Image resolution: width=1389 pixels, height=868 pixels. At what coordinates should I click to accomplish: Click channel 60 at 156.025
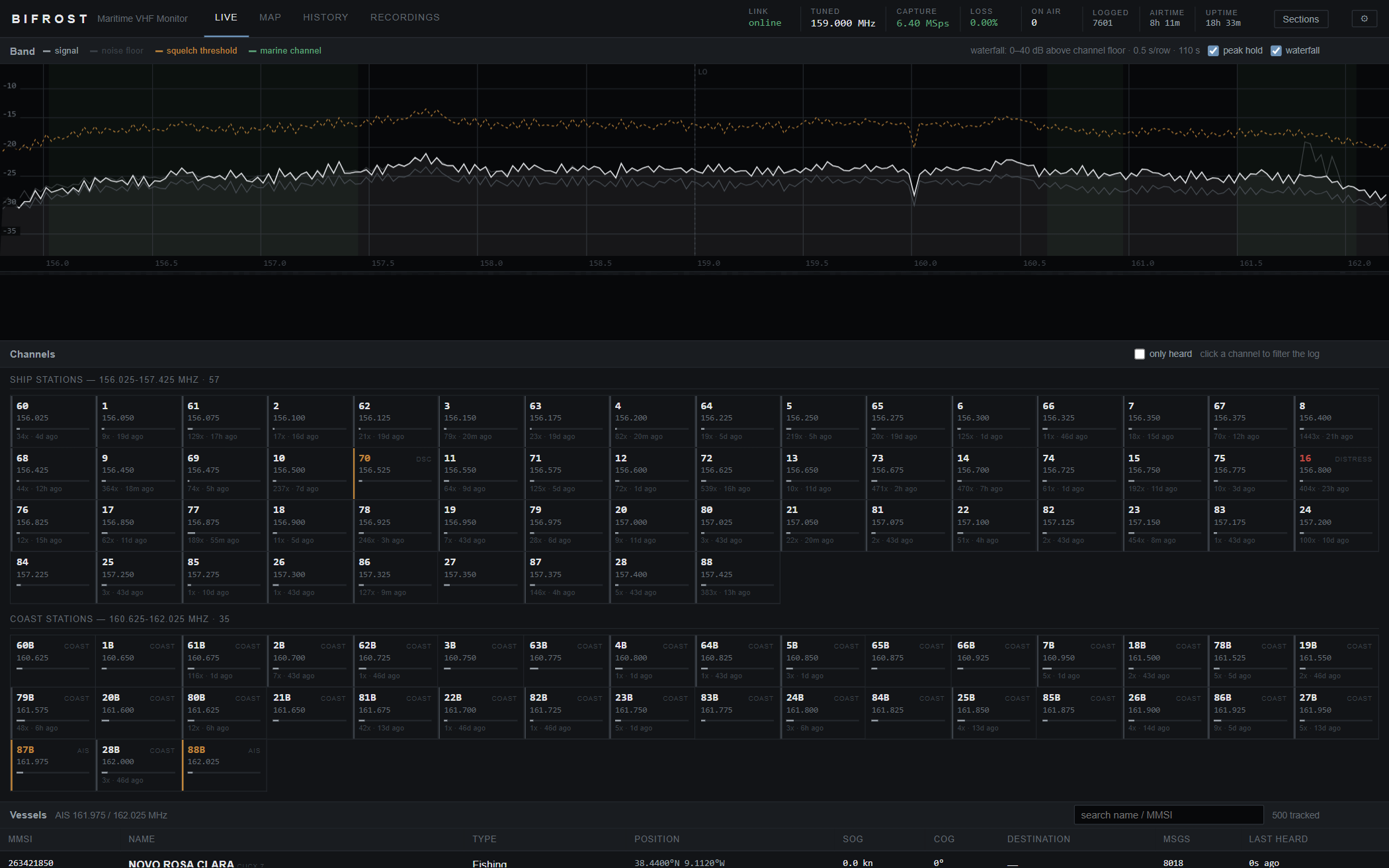coord(53,421)
